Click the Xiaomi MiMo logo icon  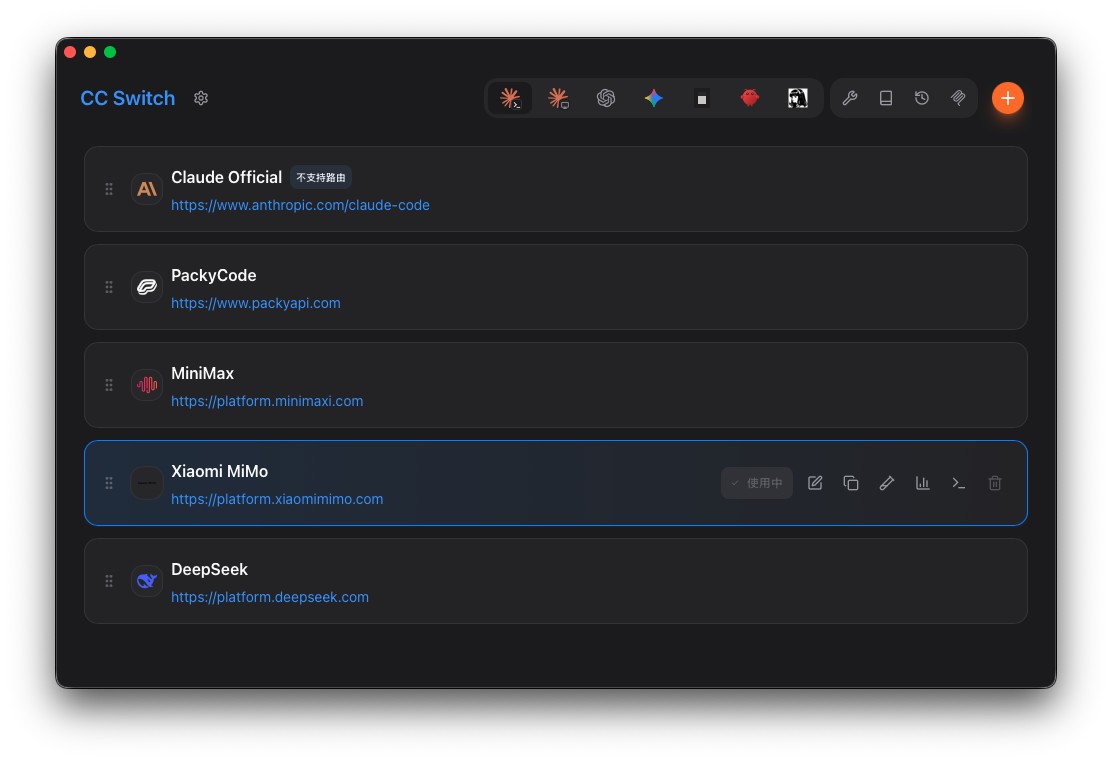coord(147,483)
